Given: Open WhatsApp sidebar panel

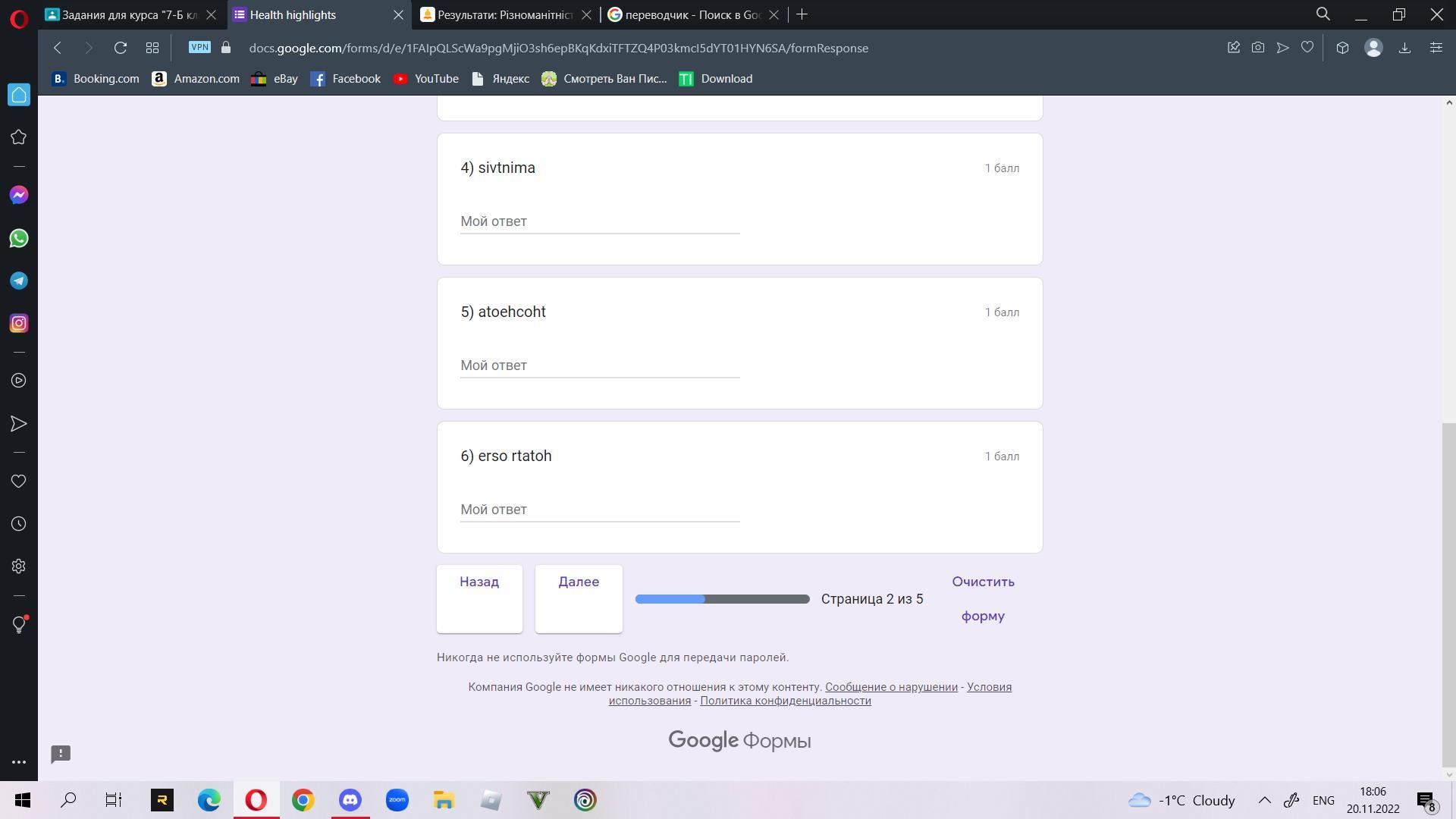Looking at the screenshot, I should tap(19, 238).
